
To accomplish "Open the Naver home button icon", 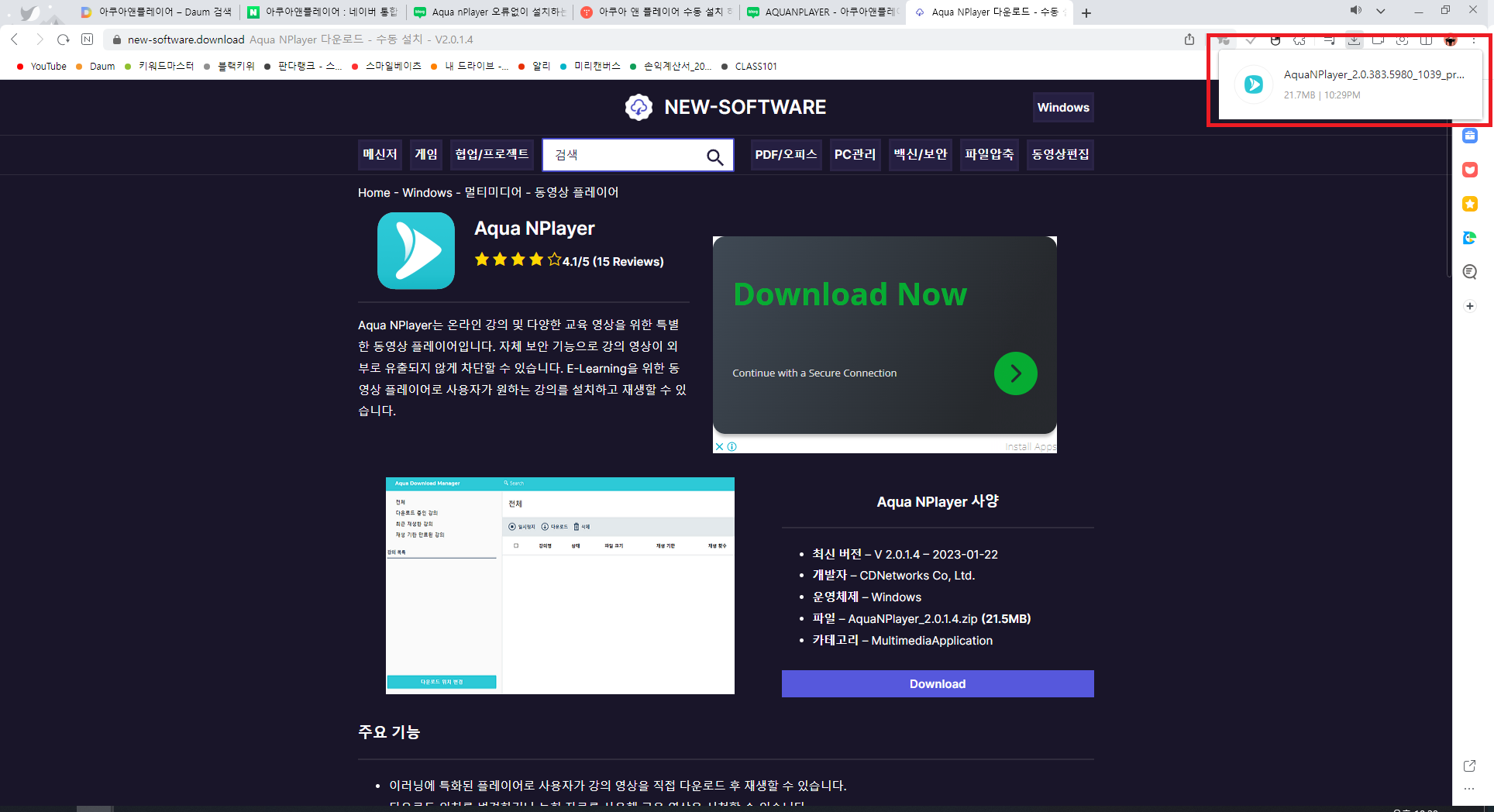I will click(88, 40).
